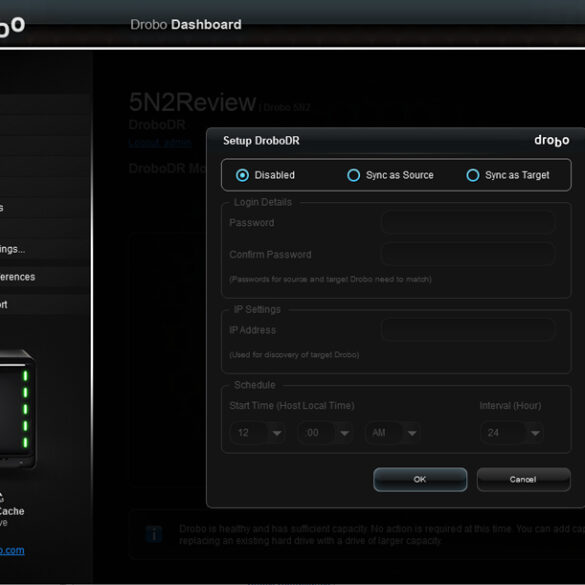Click the 'Cache' label in the sidebar
This screenshot has height=585, width=585.
pos(12,511)
